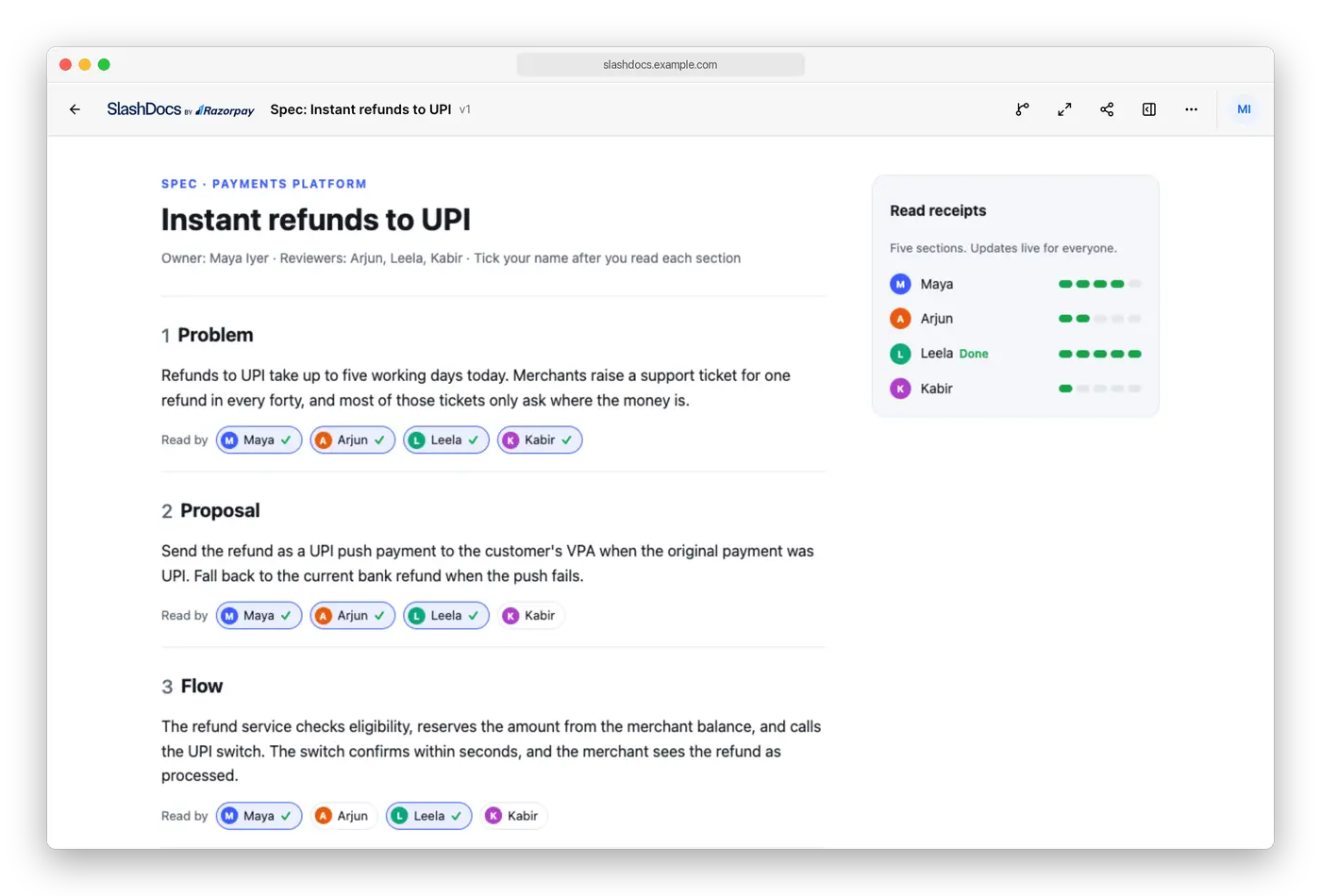Click the 'Instant refunds to UPI' main heading

click(x=315, y=220)
